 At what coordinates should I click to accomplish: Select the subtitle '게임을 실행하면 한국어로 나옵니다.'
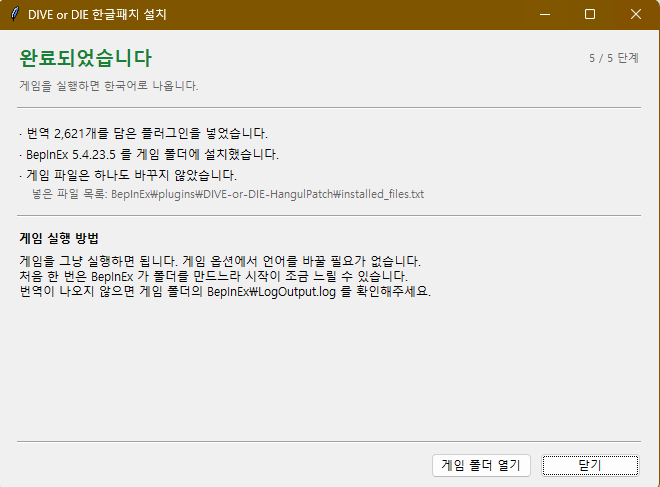coord(109,86)
